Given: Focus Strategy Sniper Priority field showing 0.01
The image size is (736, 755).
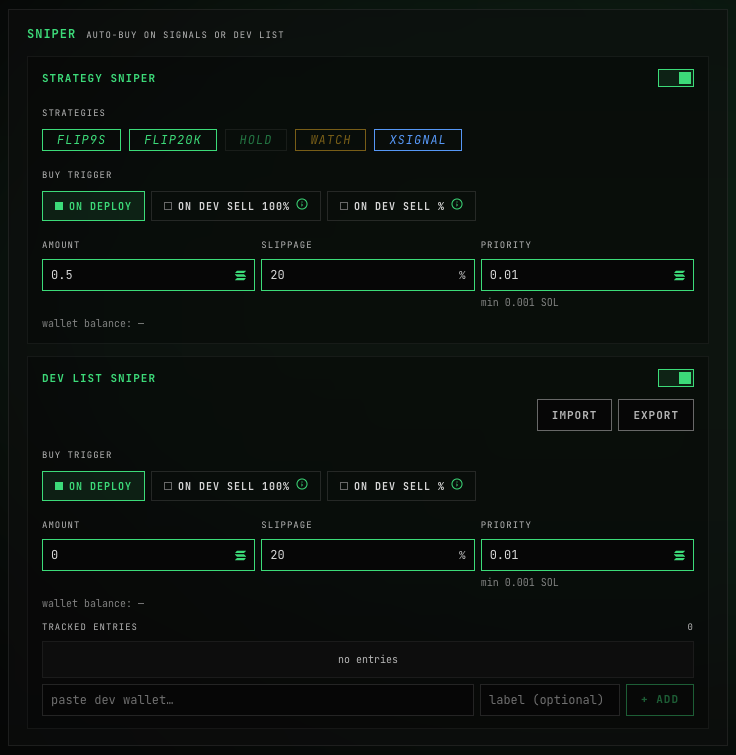Looking at the screenshot, I should pyautogui.click(x=587, y=275).
